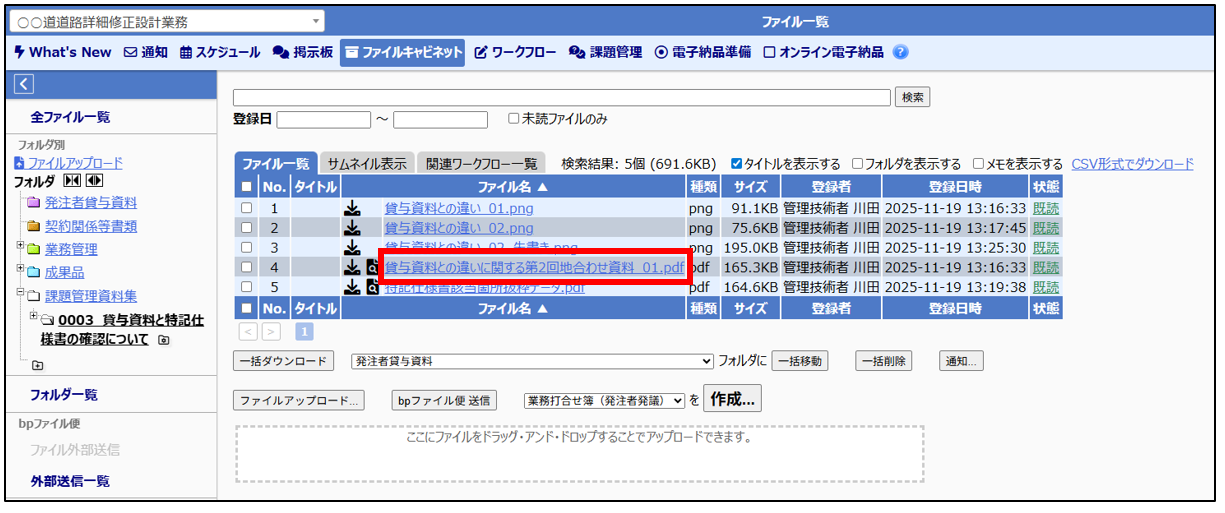1225x513 pixels.
Task: Click the download icon for file No. 1
Action: point(351,208)
